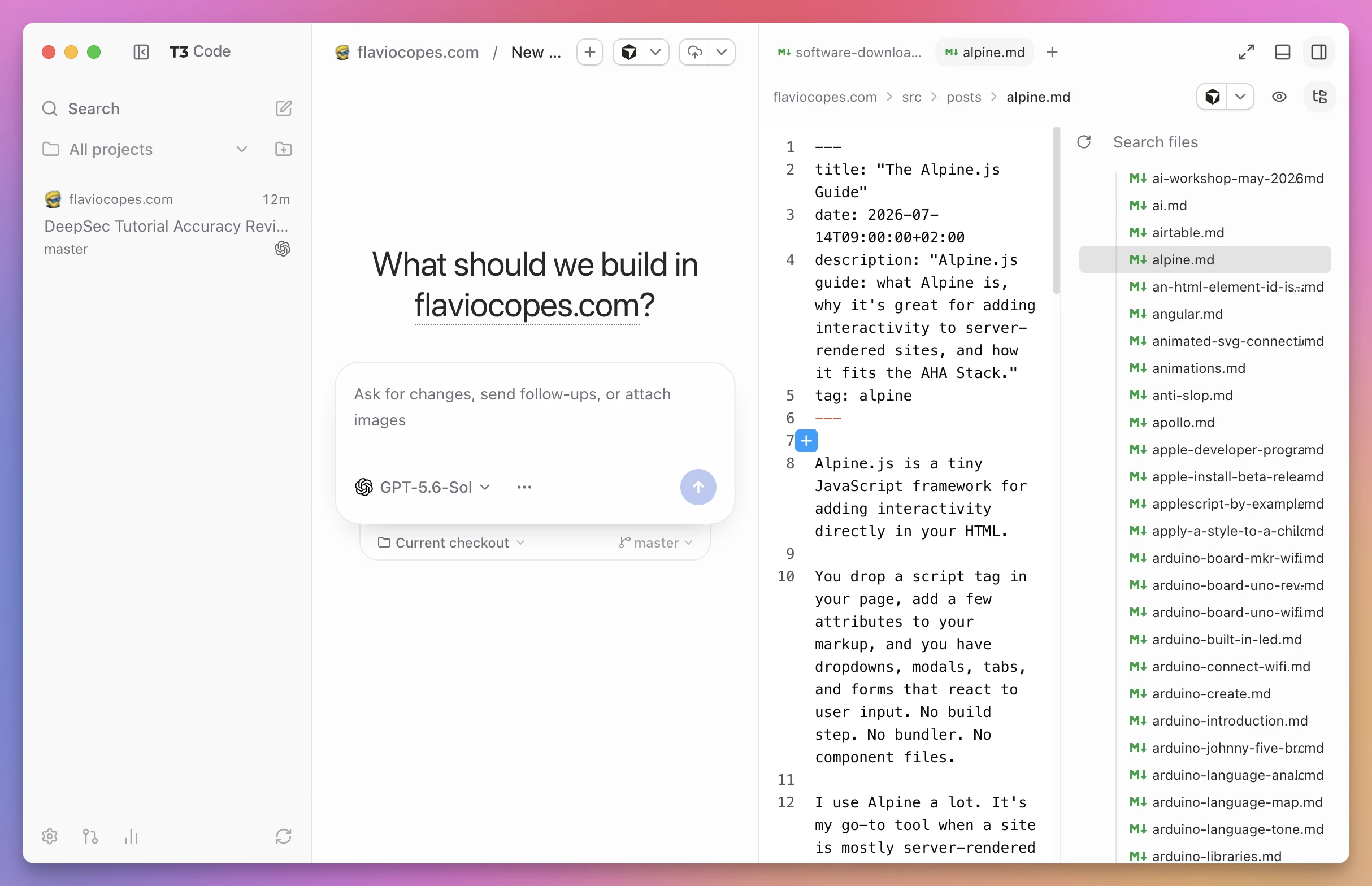Click the plus button beside New thread title
Screen dimensions: 1372x886
[x=589, y=52]
